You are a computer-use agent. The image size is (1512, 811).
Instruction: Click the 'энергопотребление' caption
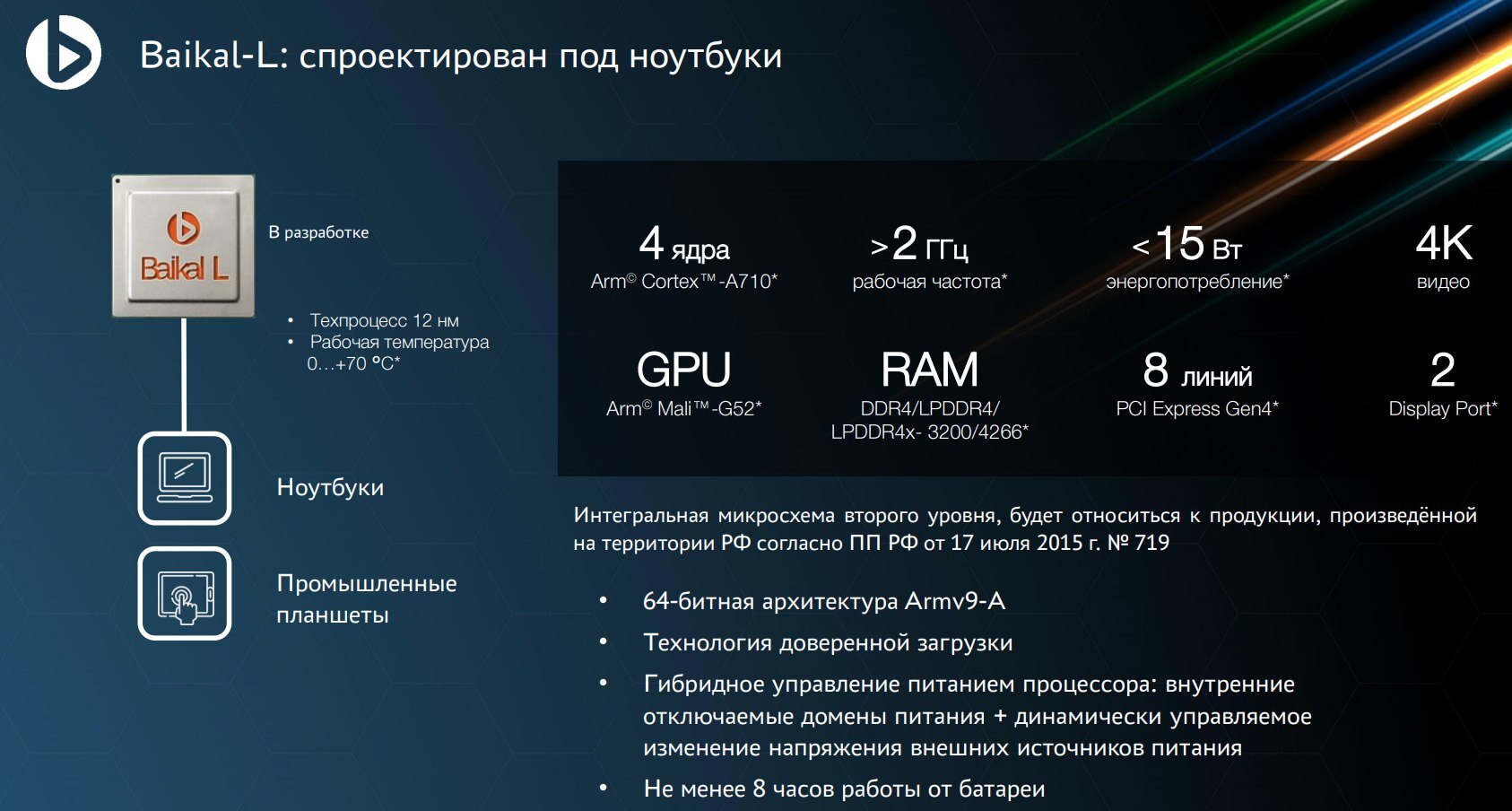(1197, 282)
